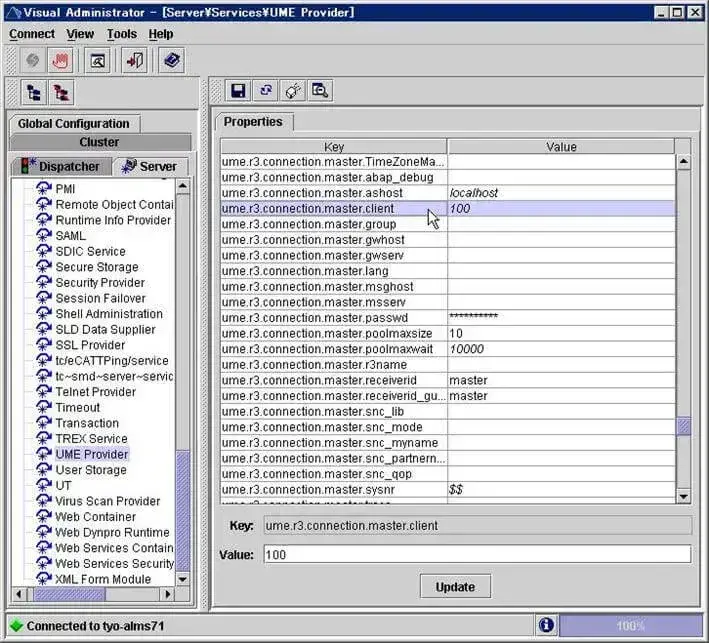Select the Cluster tab
The width and height of the screenshot is (709, 643).
tap(99, 142)
